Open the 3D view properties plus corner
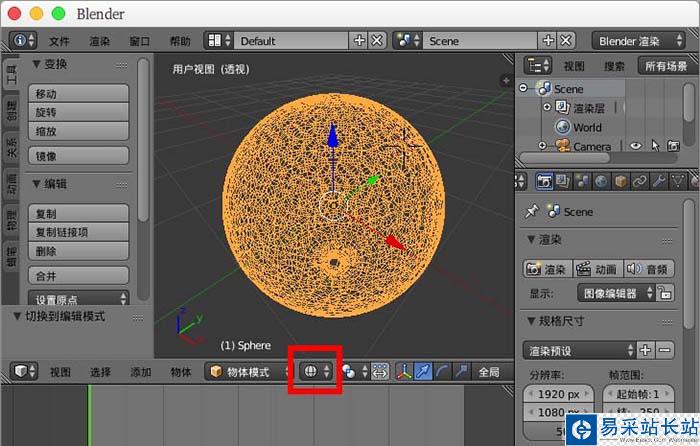The height and width of the screenshot is (446, 700). [x=506, y=81]
